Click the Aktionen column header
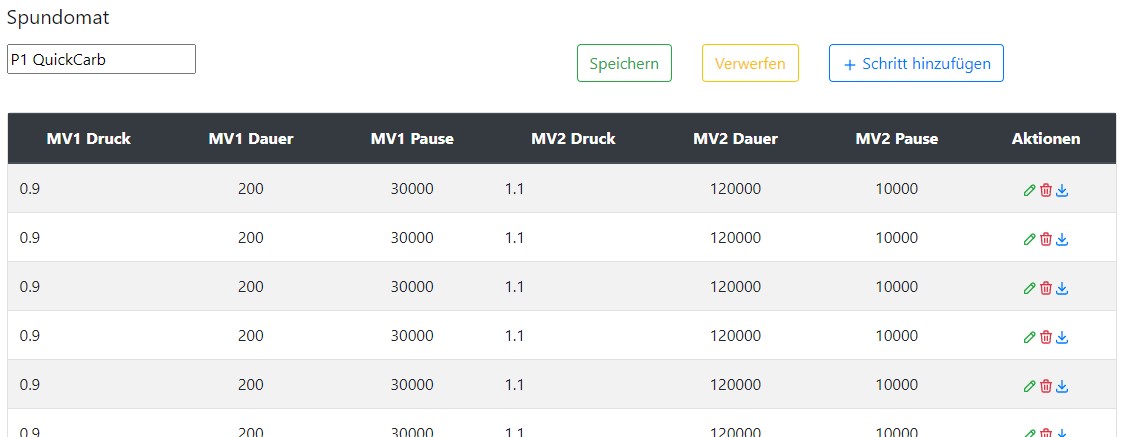Viewport: 1122px width, 437px height. coord(1046,139)
